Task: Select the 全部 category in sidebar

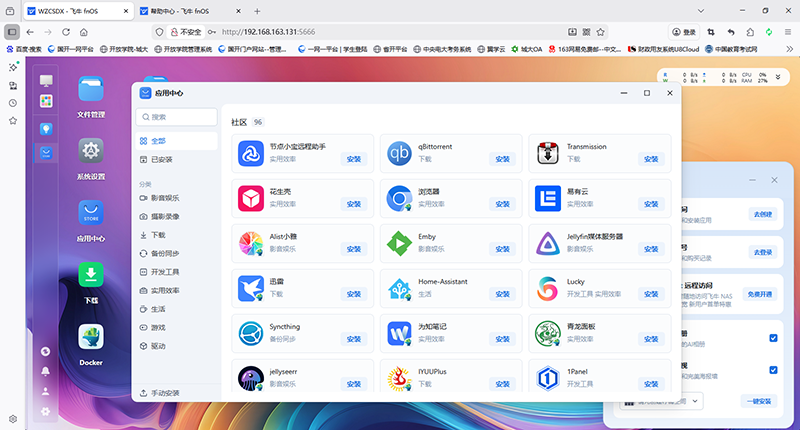Action: 177,141
